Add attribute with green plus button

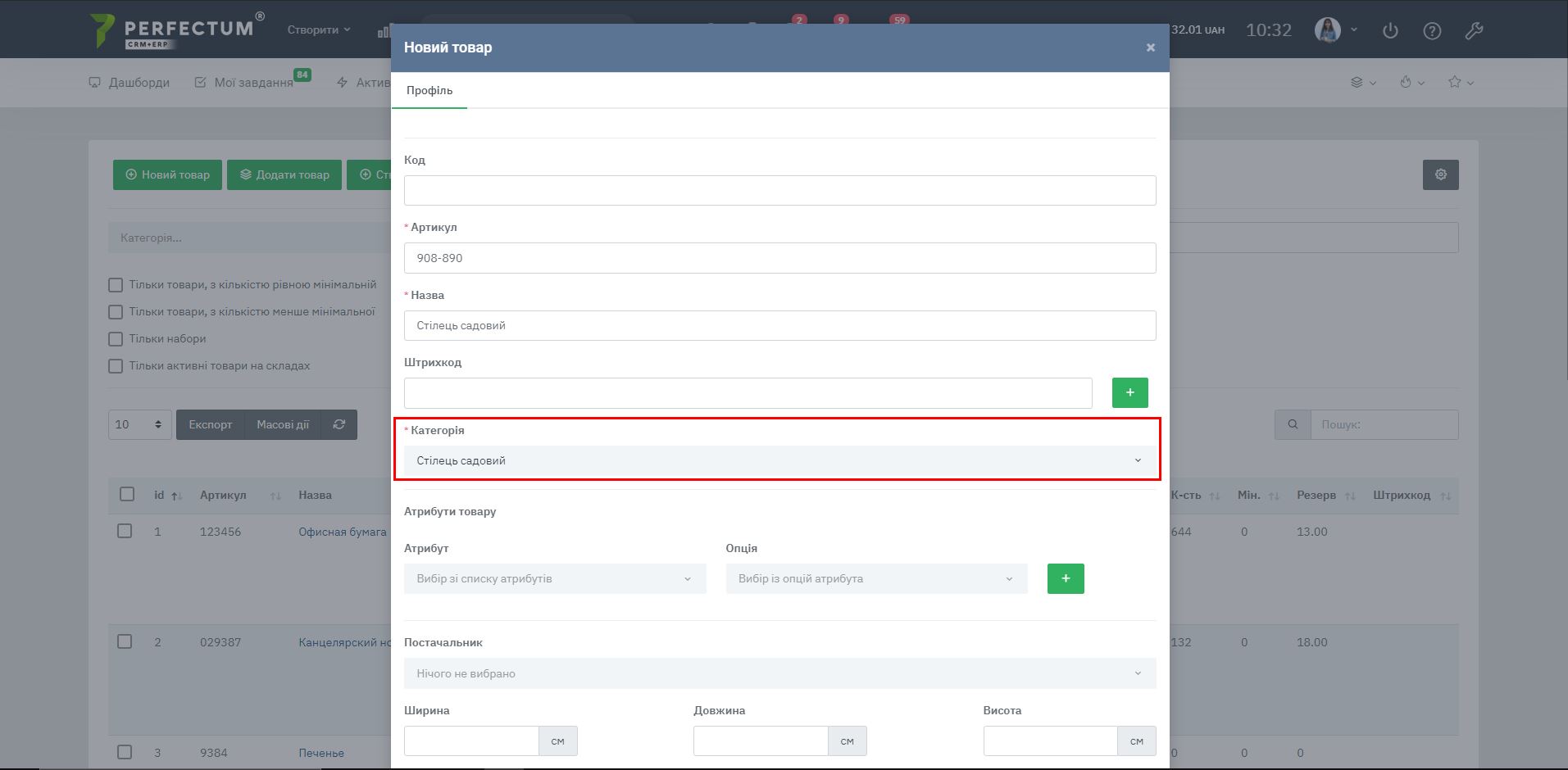[x=1066, y=578]
